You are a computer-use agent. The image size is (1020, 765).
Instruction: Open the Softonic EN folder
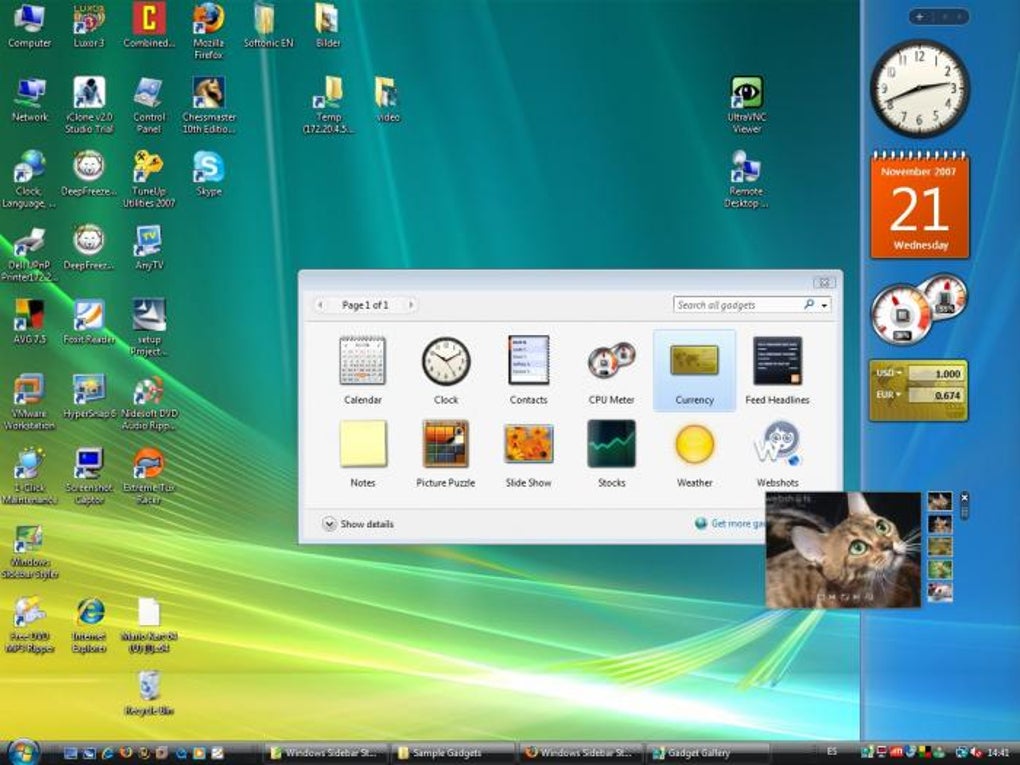pyautogui.click(x=268, y=26)
